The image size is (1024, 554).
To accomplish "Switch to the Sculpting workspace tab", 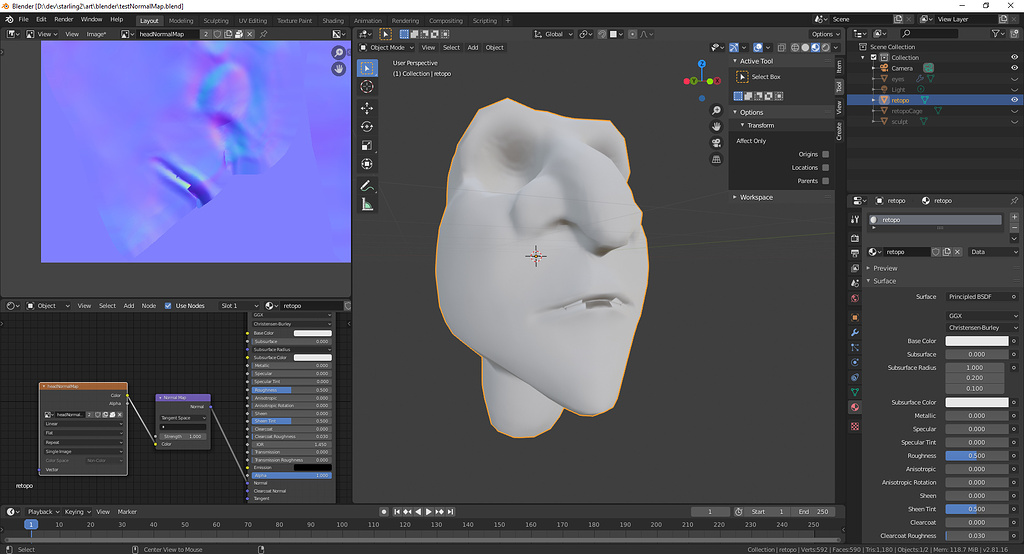I will click(216, 20).
